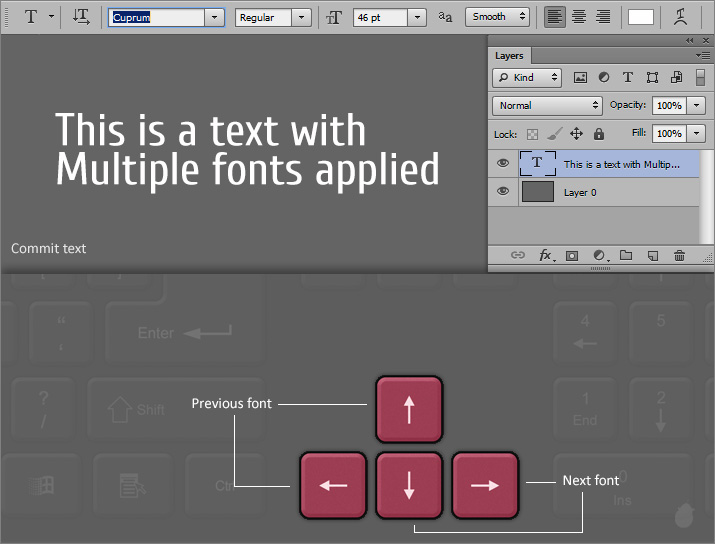Center align the text
Viewport: 715px width, 544px height.
[x=579, y=17]
